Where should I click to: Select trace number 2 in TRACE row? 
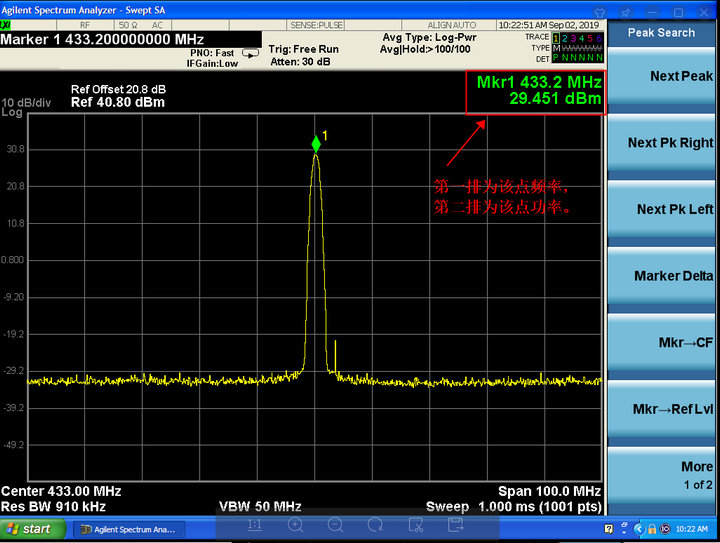(565, 37)
